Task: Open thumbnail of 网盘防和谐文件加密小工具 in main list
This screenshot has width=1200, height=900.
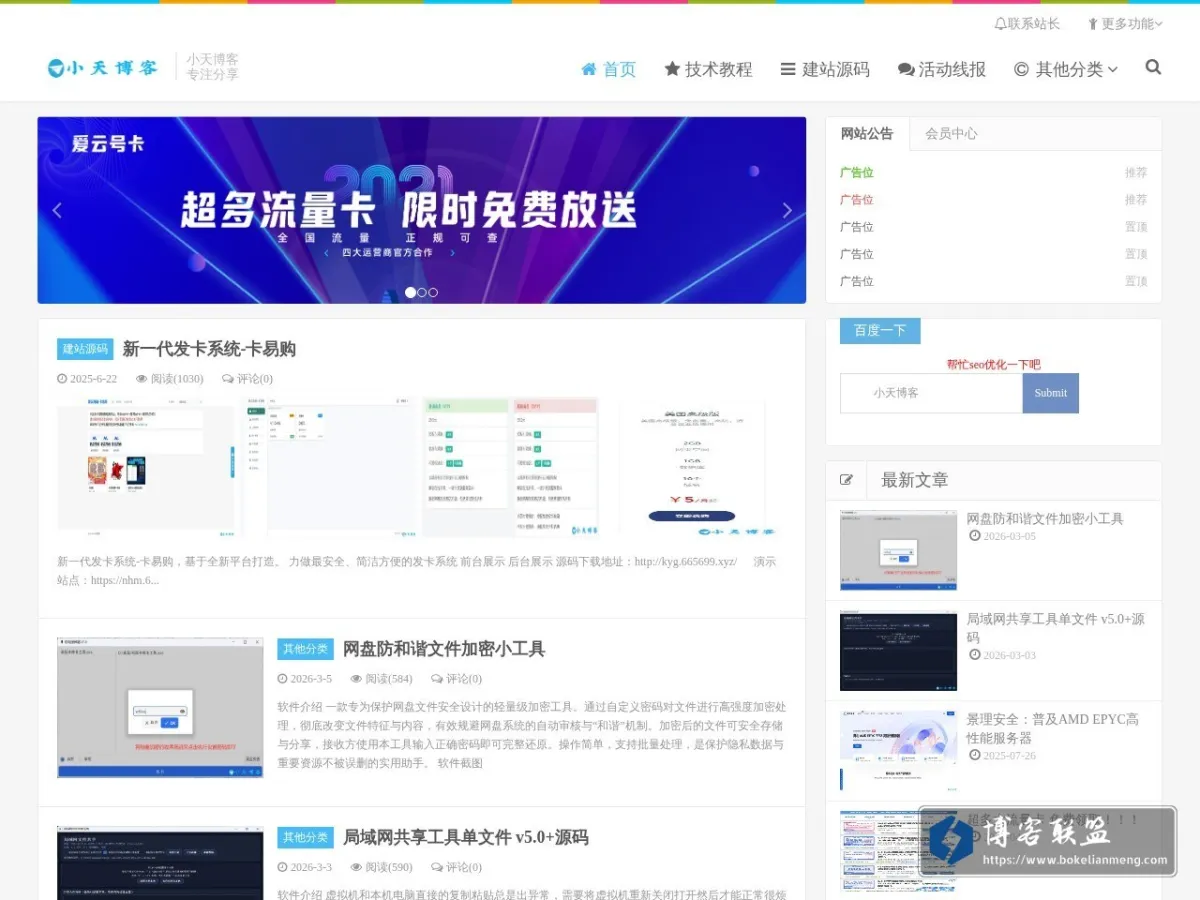Action: click(160, 708)
